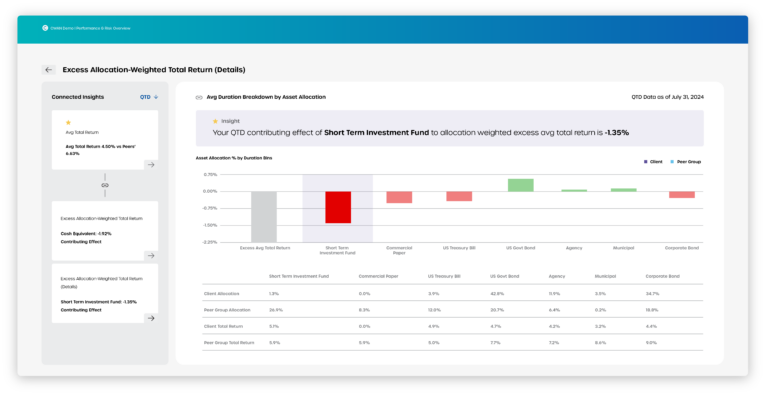The height and width of the screenshot is (398, 768).
Task: Click the 'Peer Group Total Return' row label
Action: point(229,343)
